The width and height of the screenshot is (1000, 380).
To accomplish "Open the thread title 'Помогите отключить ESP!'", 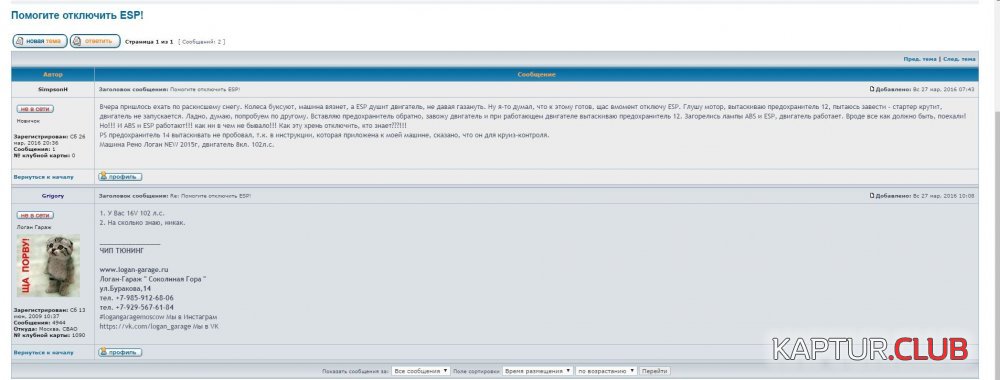I will pyautogui.click(x=77, y=15).
